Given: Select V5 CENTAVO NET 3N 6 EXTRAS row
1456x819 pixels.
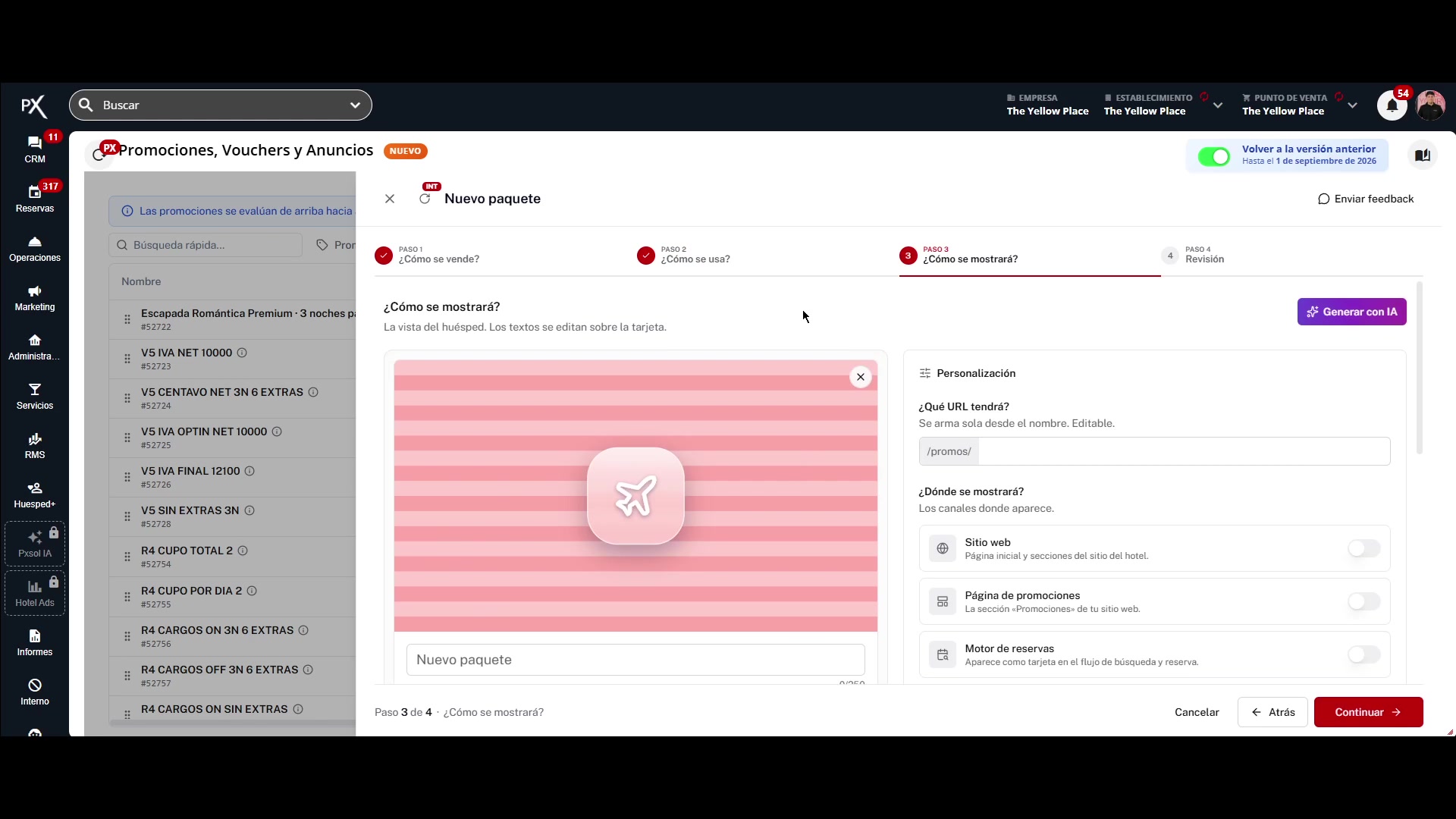Looking at the screenshot, I should (232, 398).
